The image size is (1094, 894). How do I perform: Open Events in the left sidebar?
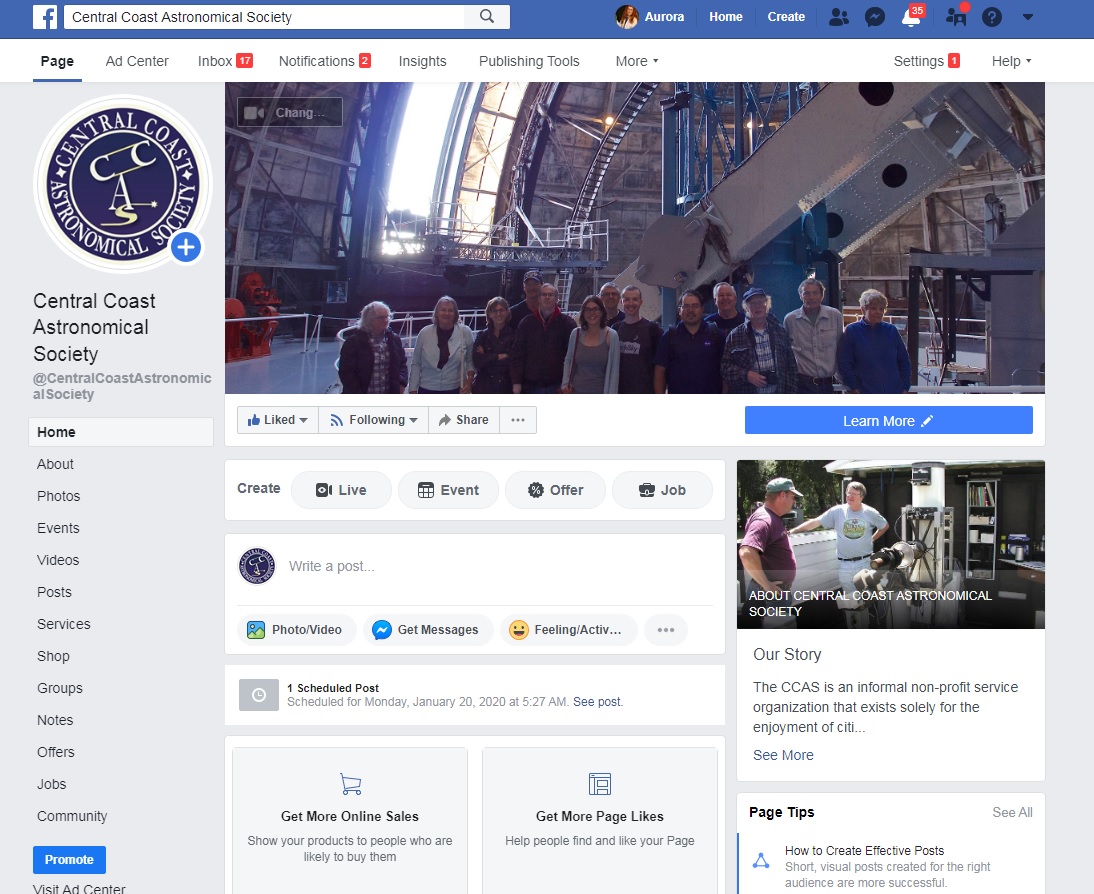click(x=58, y=528)
